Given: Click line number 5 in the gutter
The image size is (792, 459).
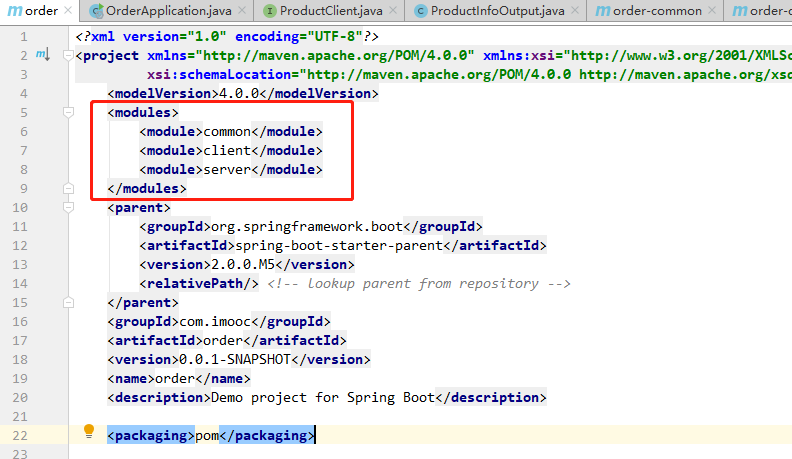Looking at the screenshot, I should 24,112.
